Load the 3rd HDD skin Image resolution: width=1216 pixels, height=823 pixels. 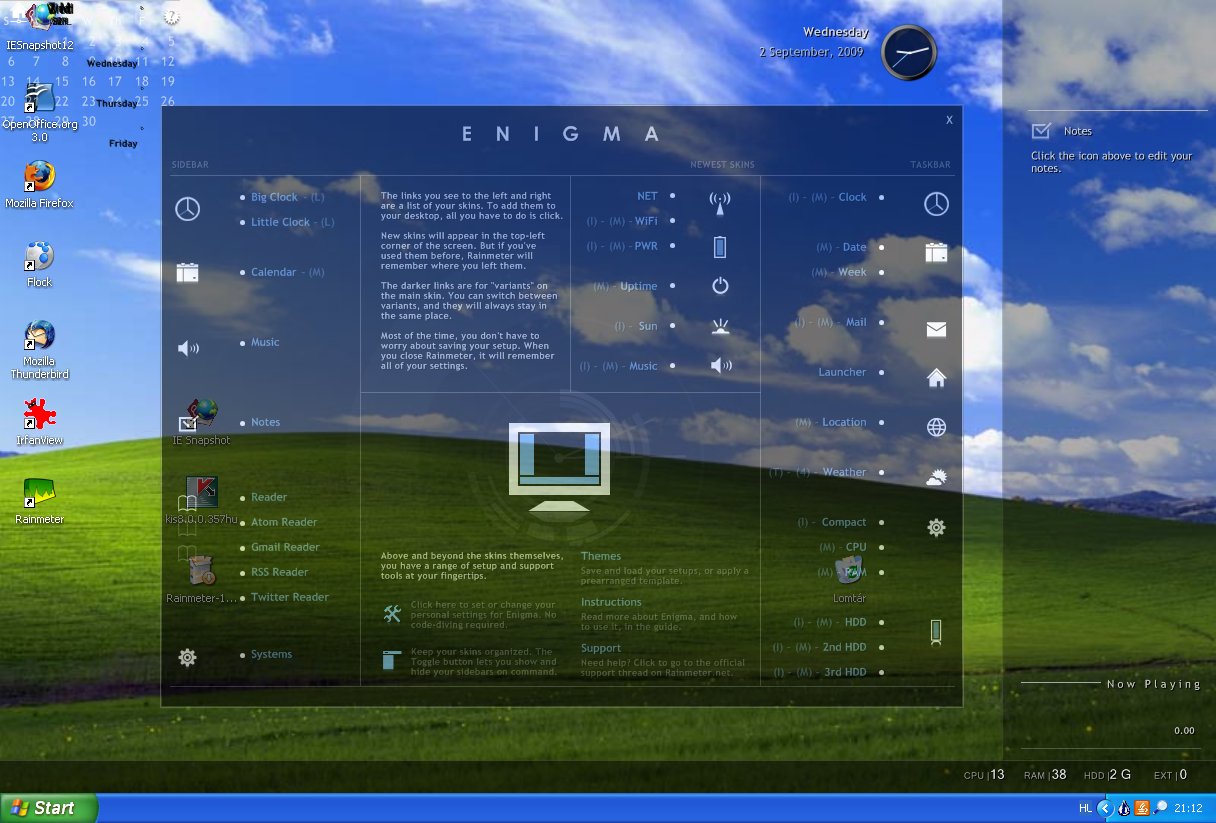[x=845, y=672]
